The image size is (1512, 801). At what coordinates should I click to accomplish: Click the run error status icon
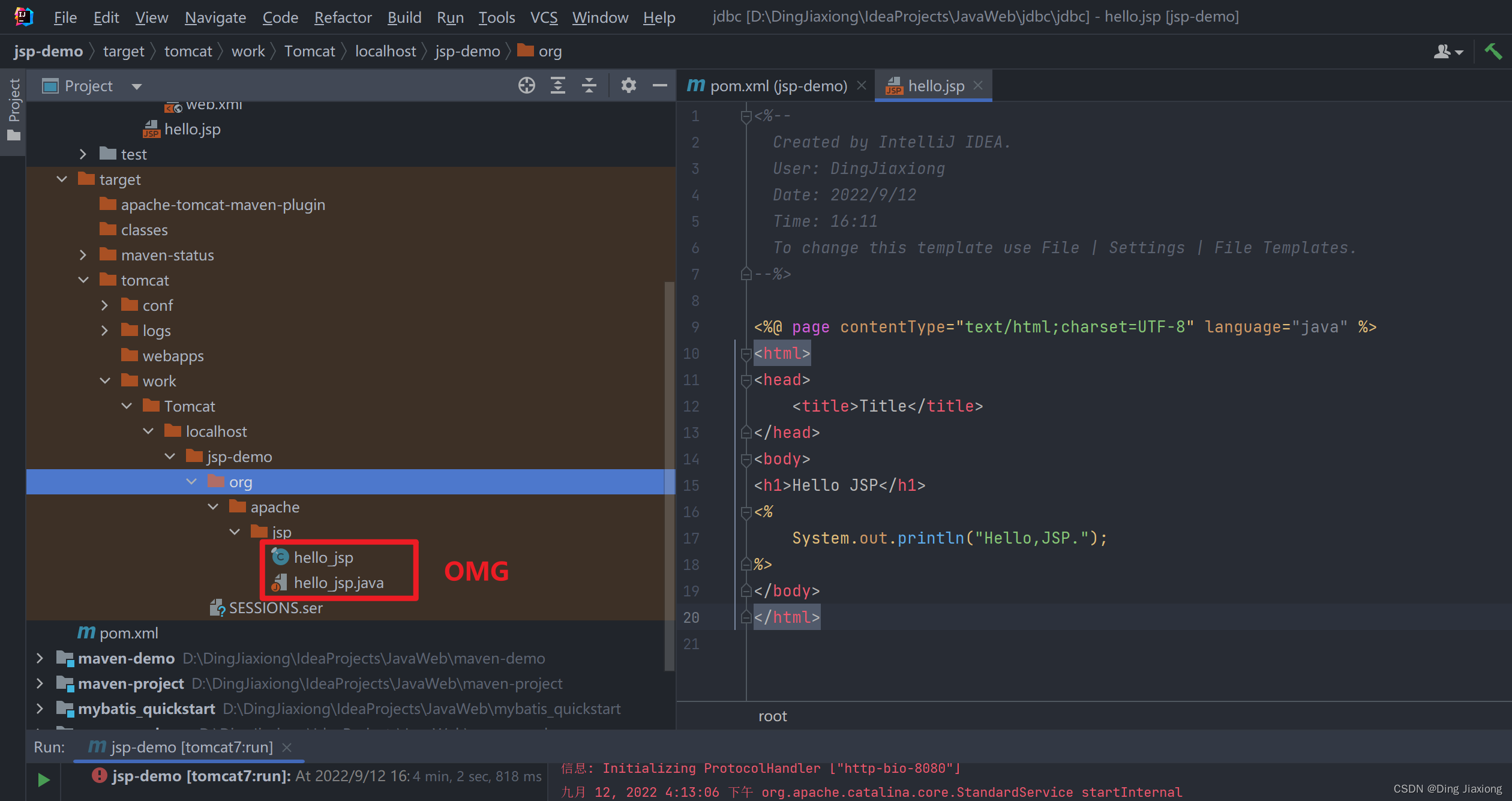pyautogui.click(x=99, y=775)
